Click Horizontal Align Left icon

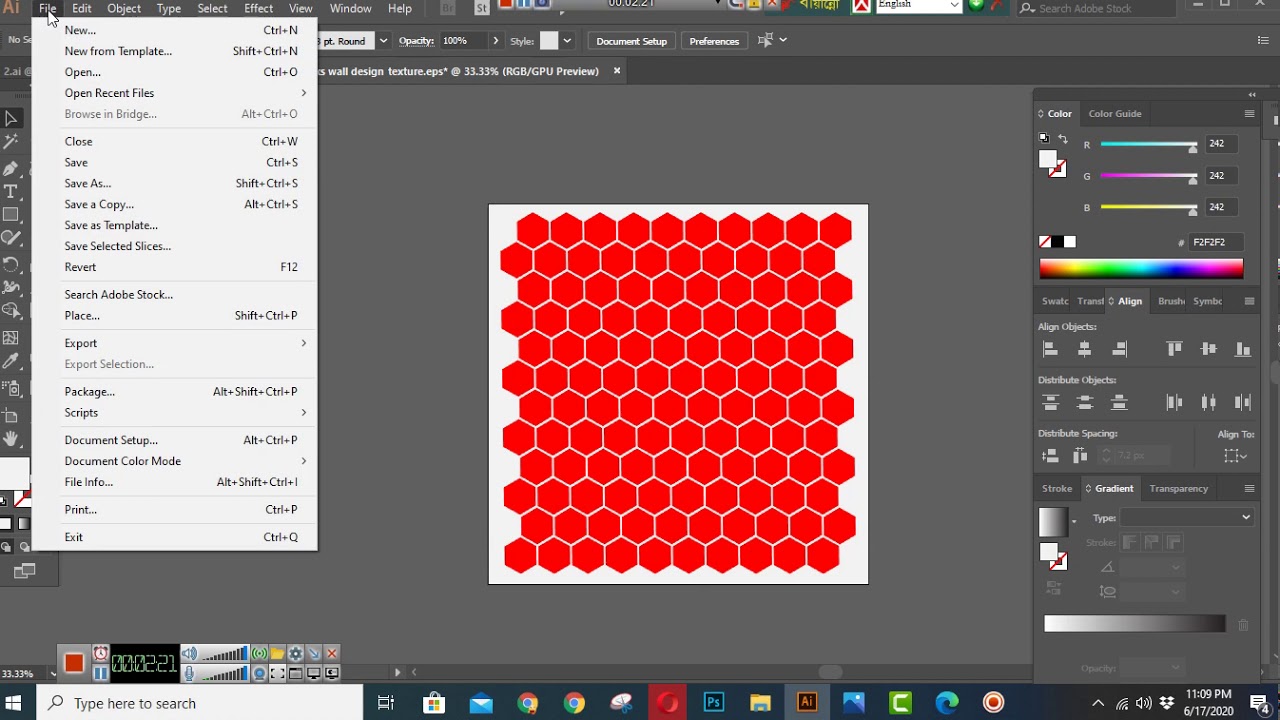[1050, 349]
